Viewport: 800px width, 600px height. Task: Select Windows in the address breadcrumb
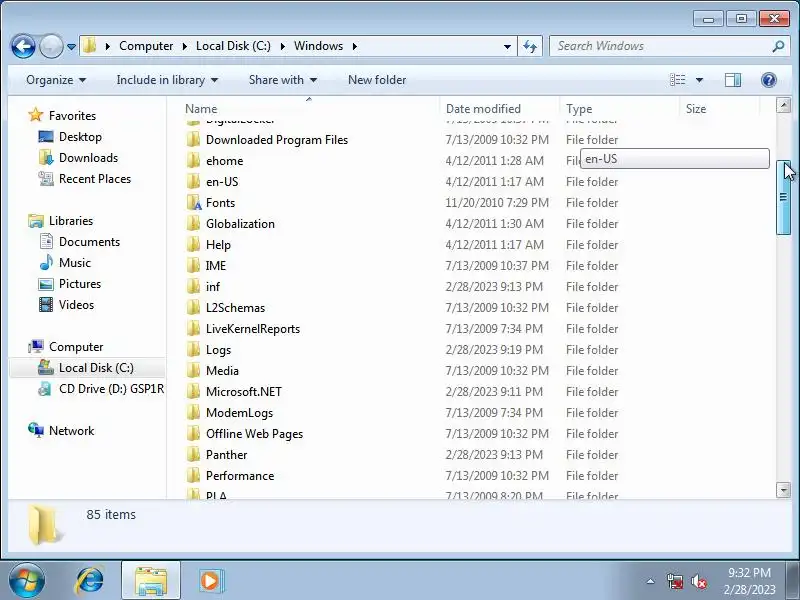pos(318,46)
